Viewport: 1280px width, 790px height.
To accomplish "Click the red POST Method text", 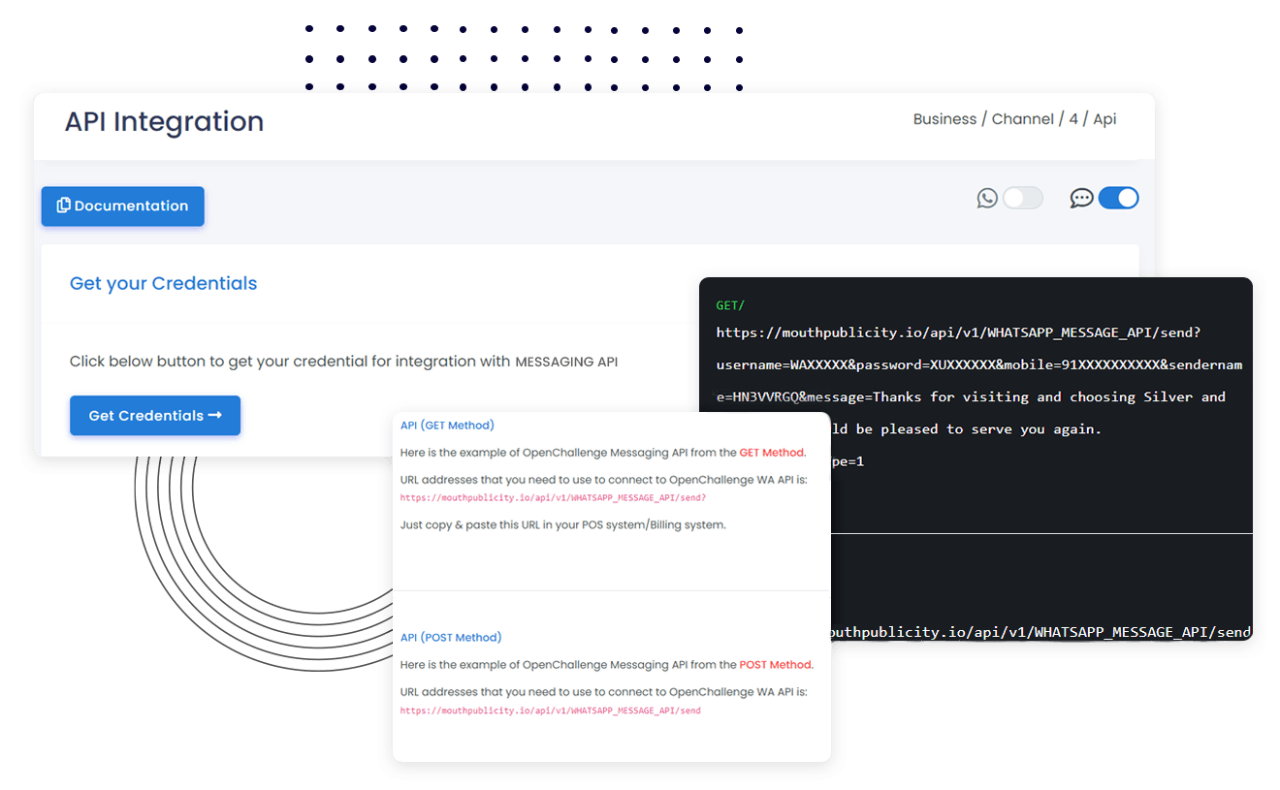I will pyautogui.click(x=776, y=664).
